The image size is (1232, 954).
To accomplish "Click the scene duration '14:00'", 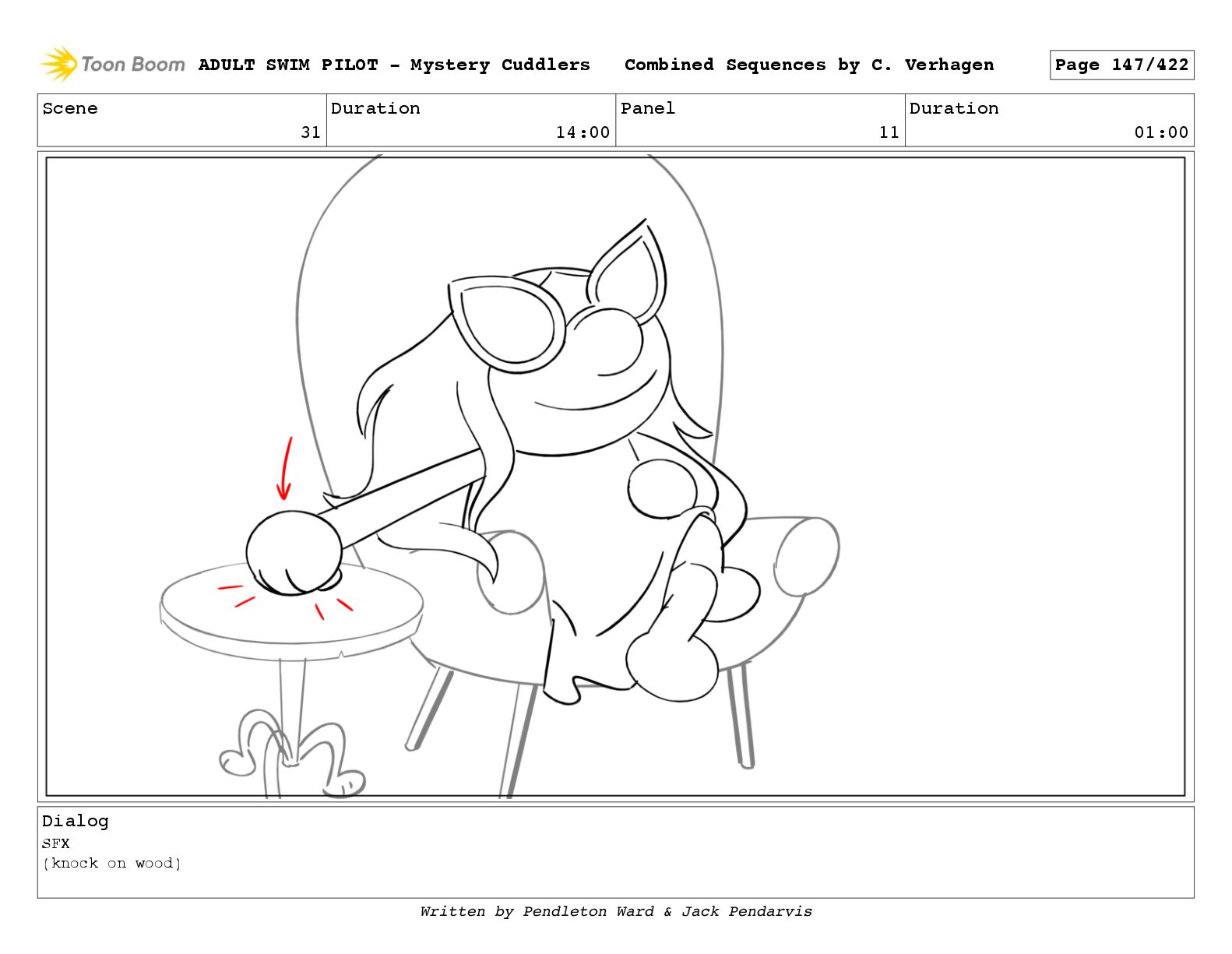I will (x=583, y=132).
